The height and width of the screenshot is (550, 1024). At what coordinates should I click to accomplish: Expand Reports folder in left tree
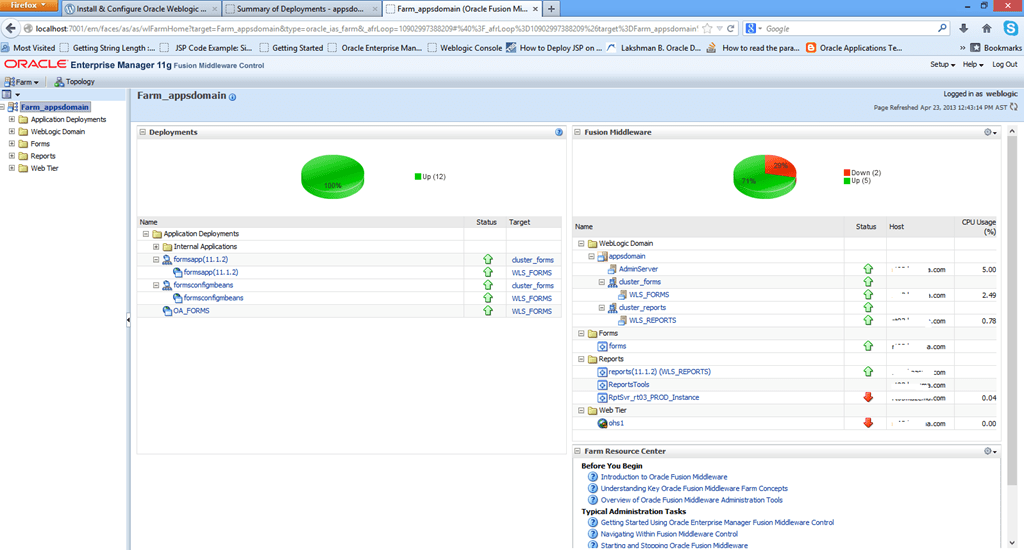click(12, 156)
